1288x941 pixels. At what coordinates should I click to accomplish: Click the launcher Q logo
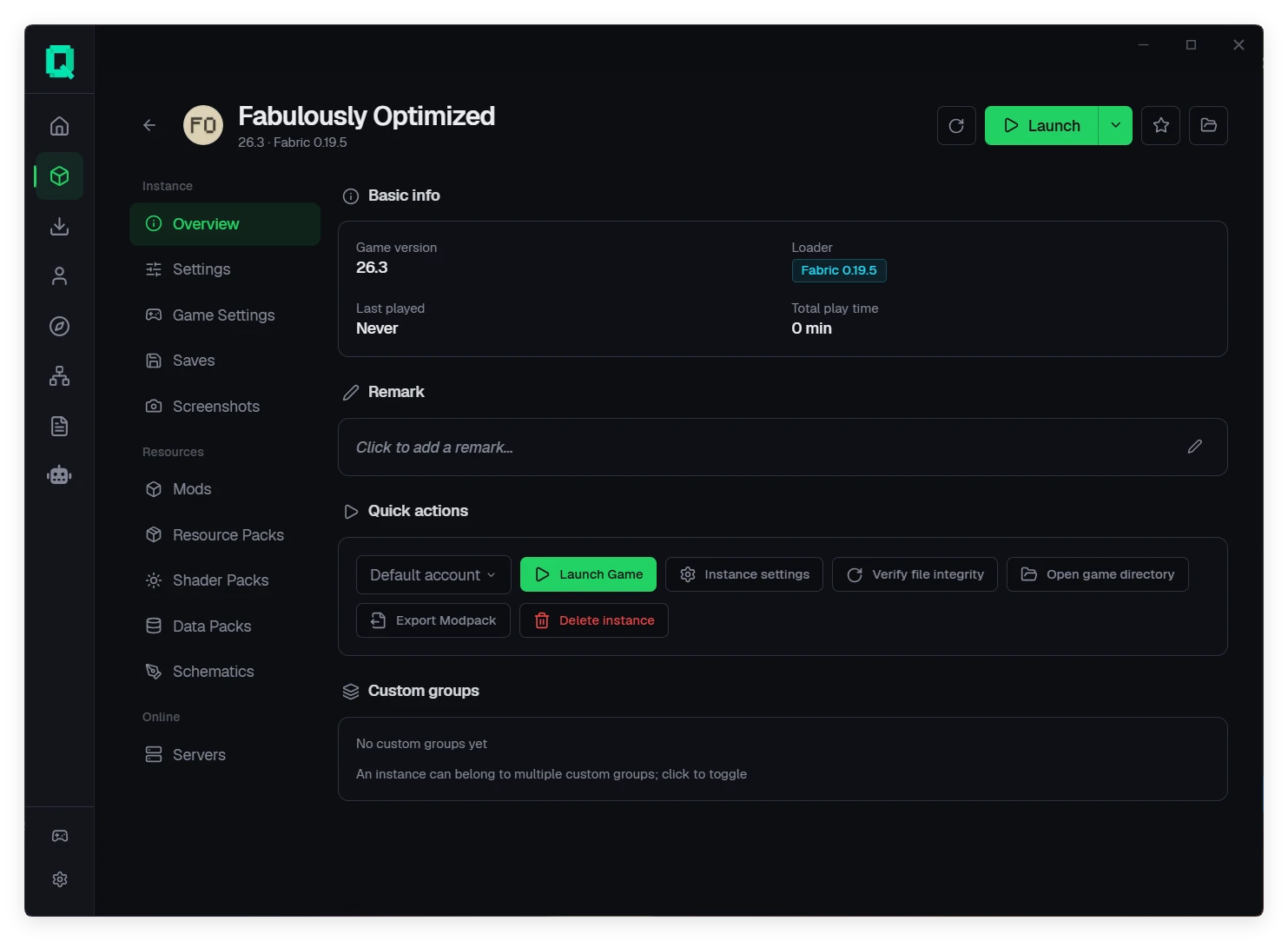click(x=60, y=61)
